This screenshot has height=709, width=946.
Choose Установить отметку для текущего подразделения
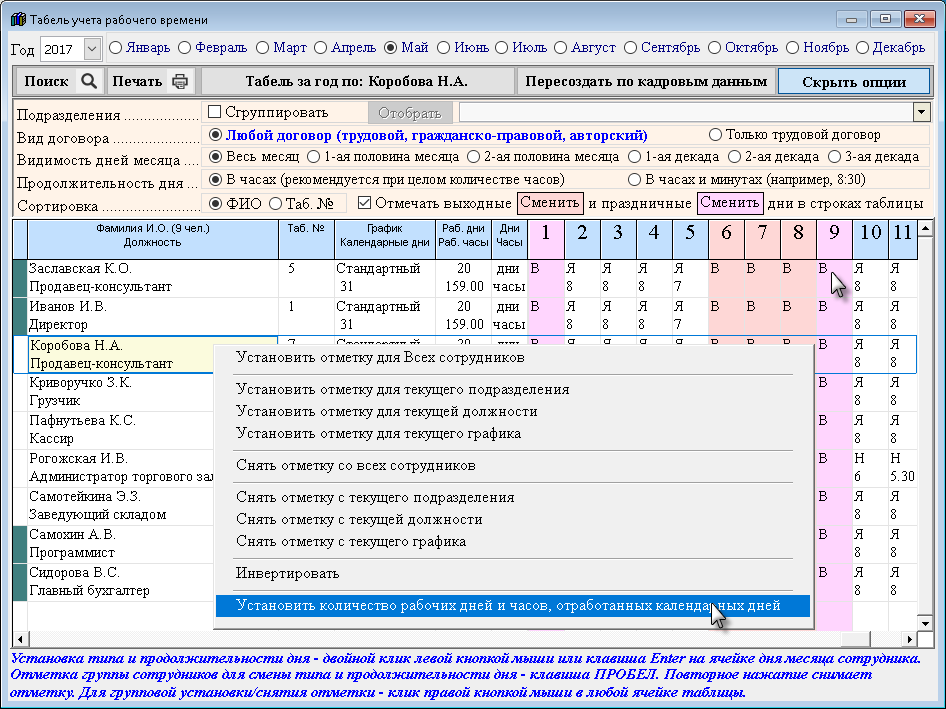(x=512, y=389)
